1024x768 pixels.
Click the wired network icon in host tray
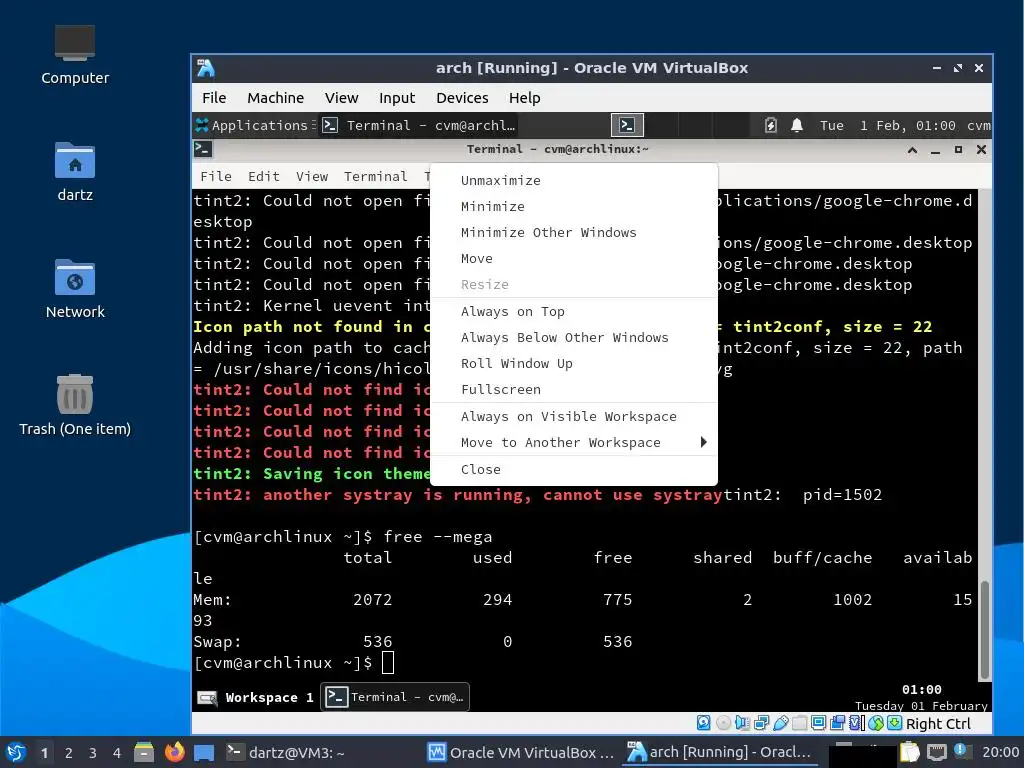click(x=936, y=752)
